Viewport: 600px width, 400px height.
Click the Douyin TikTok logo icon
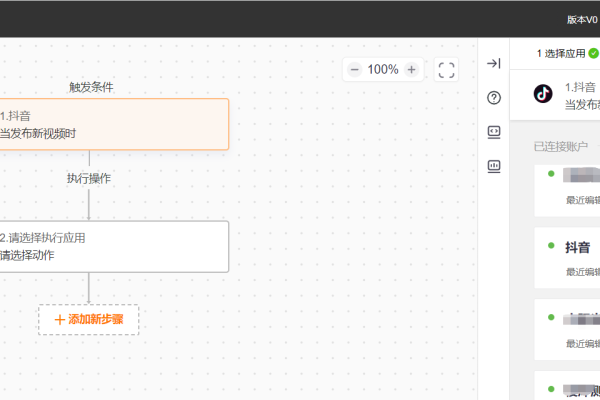coord(543,94)
